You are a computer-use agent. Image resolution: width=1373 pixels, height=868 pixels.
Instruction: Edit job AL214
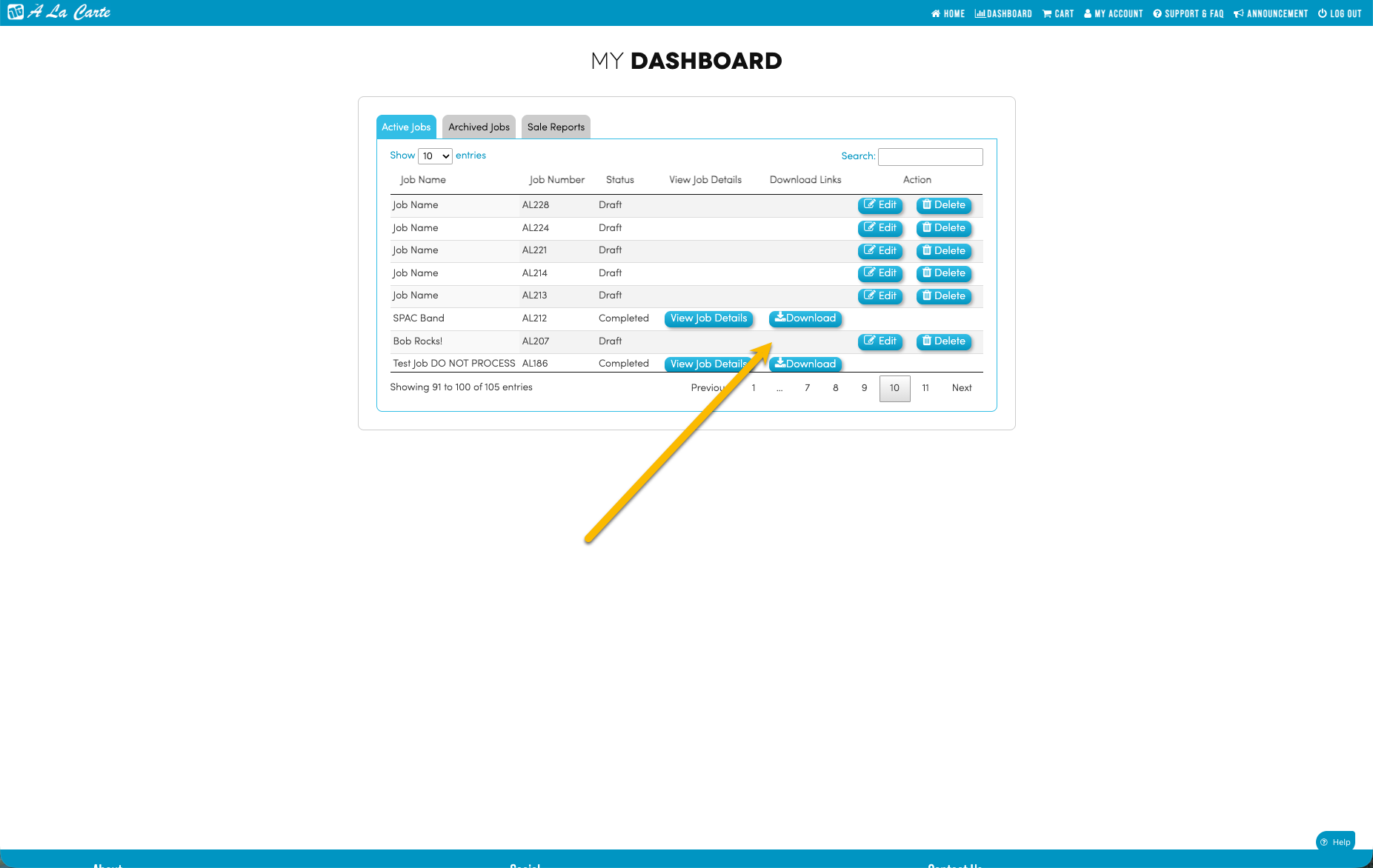pyautogui.click(x=880, y=273)
